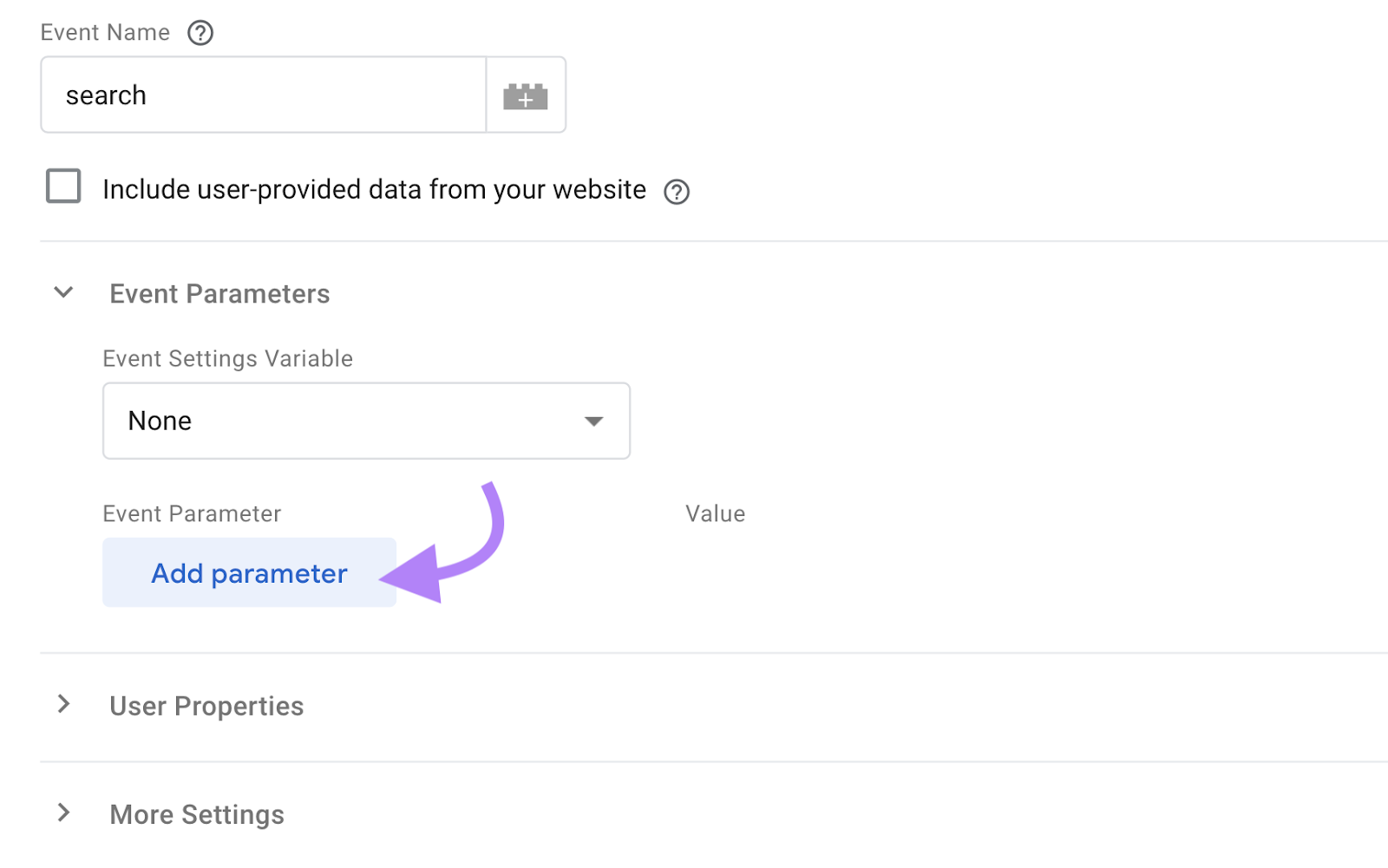The image size is (1388, 868).
Task: Click the dropdown arrow inside the None selector
Action: [x=593, y=421]
